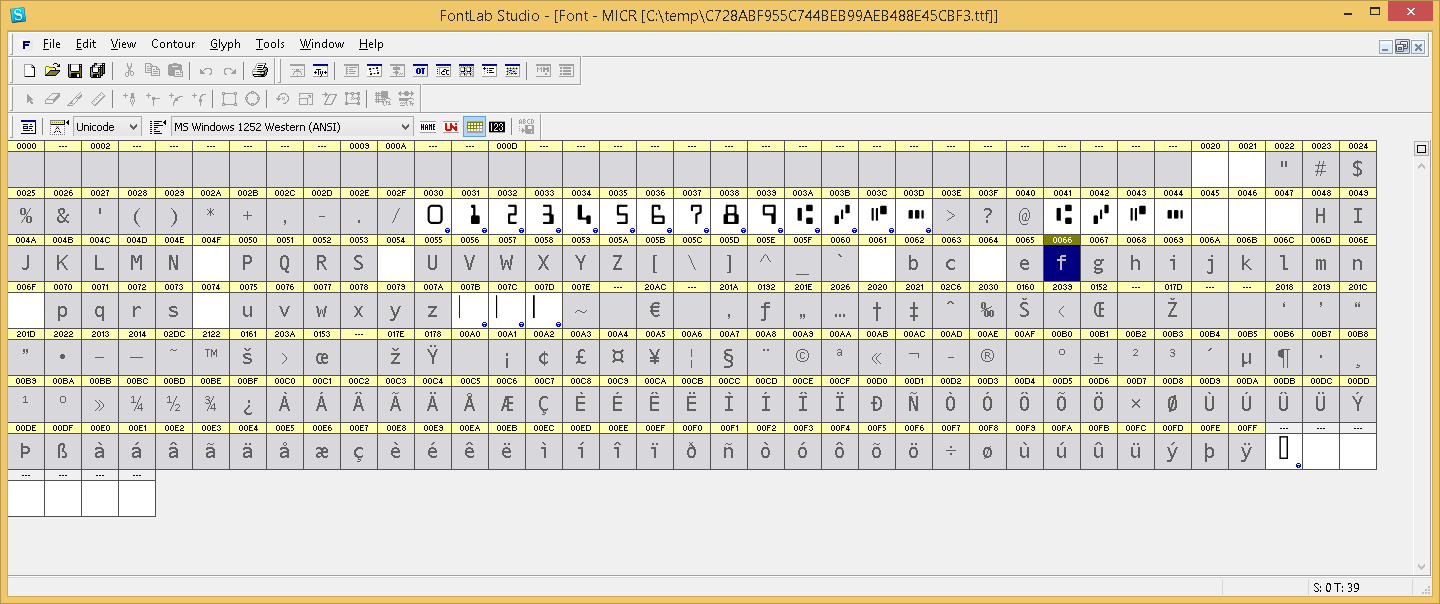Open the Contour menu
Screen dimensions: 1440x604
173,44
